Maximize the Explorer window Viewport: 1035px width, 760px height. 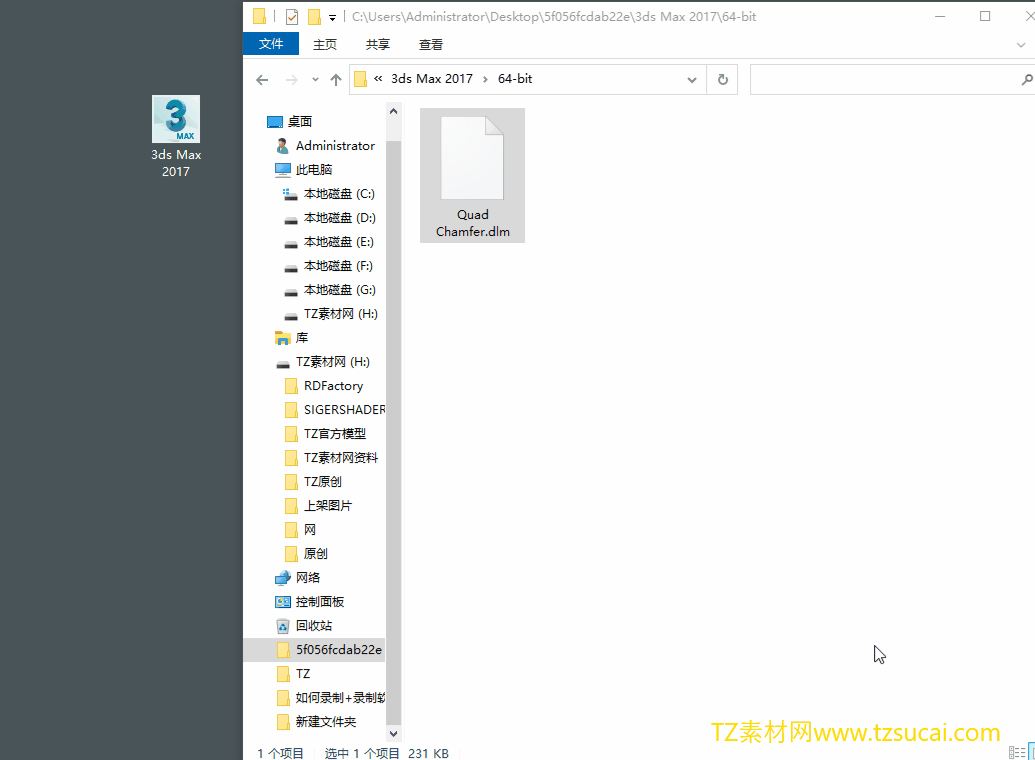985,17
